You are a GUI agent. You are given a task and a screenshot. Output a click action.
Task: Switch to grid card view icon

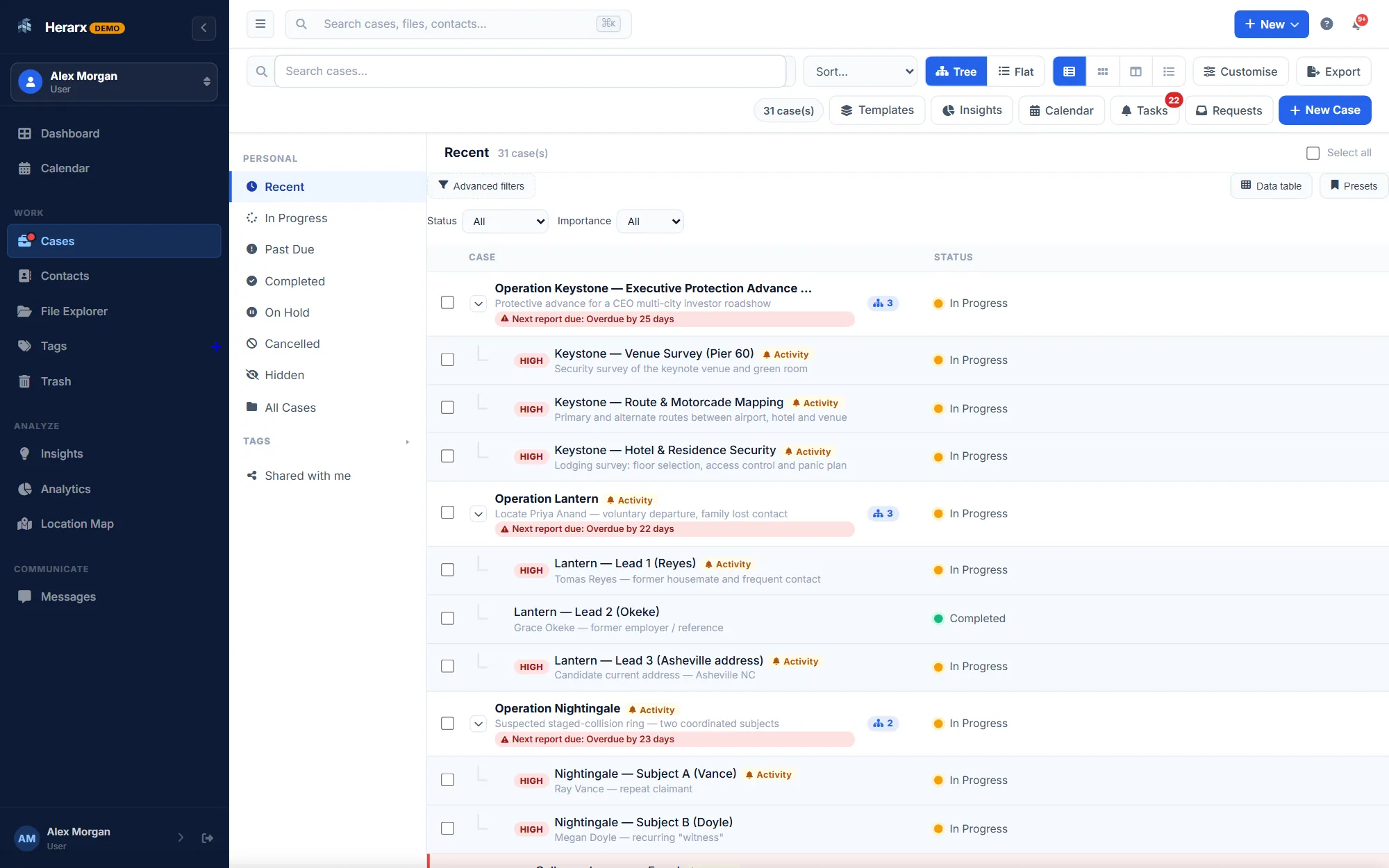pos(1103,72)
